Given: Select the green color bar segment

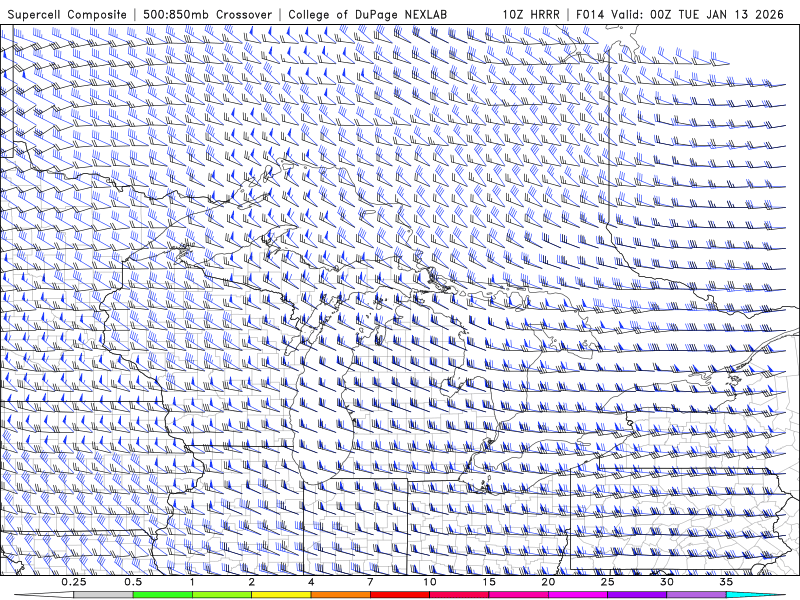Looking at the screenshot, I should (163, 595).
